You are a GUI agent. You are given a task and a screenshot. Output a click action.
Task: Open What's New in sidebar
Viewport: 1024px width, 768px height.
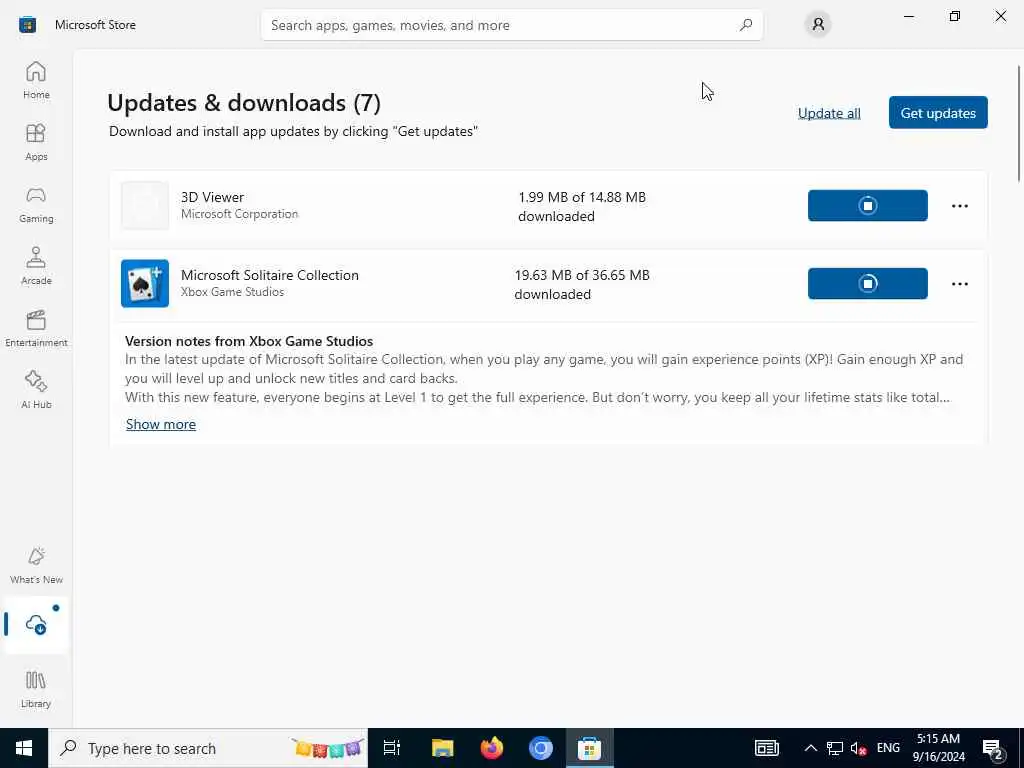(36, 565)
